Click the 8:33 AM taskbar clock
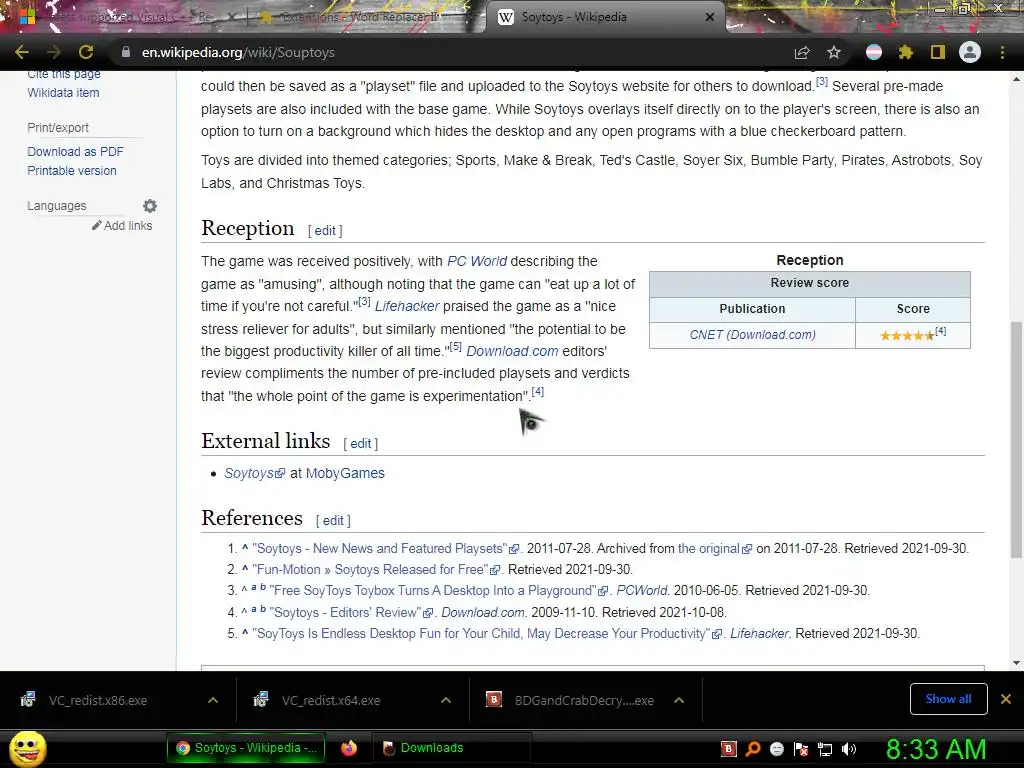The image size is (1024, 768). [x=935, y=748]
